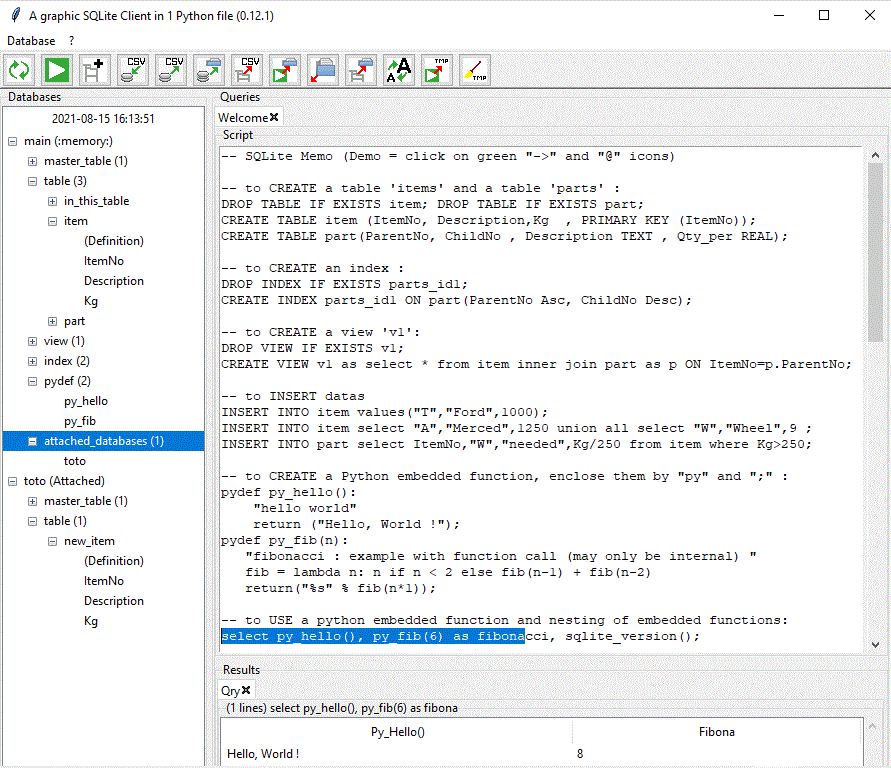Close the Welcome script tab
This screenshot has height=768, width=891.
pyautogui.click(x=274, y=118)
